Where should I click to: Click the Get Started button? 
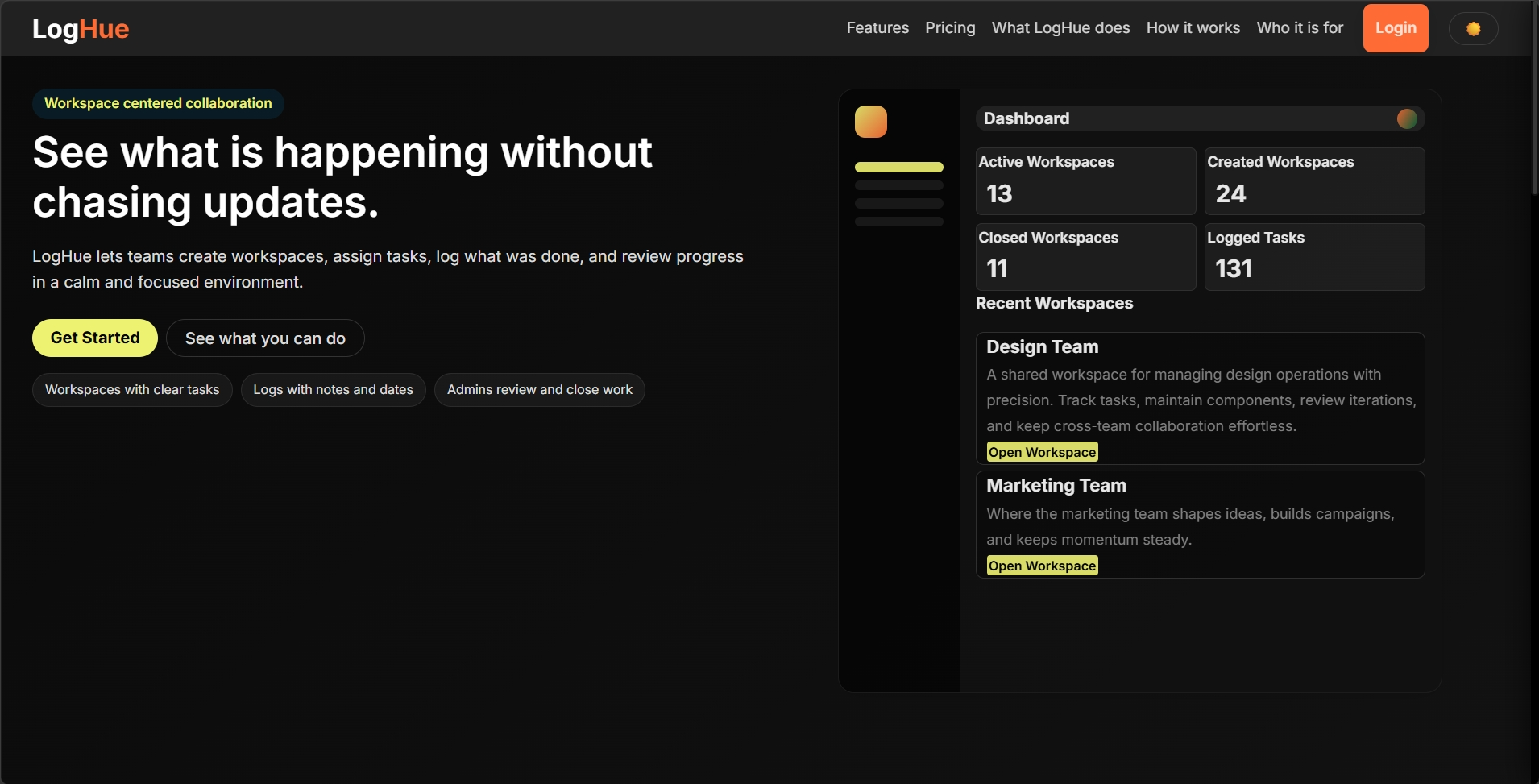[x=95, y=338]
